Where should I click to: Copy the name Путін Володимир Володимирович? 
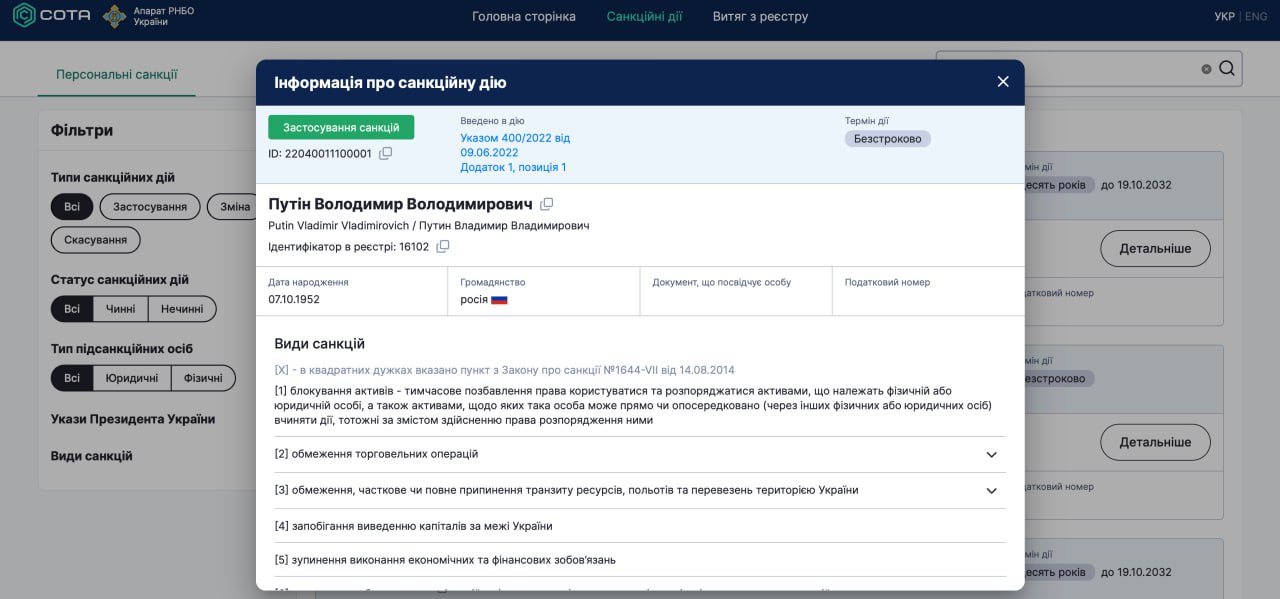(546, 204)
